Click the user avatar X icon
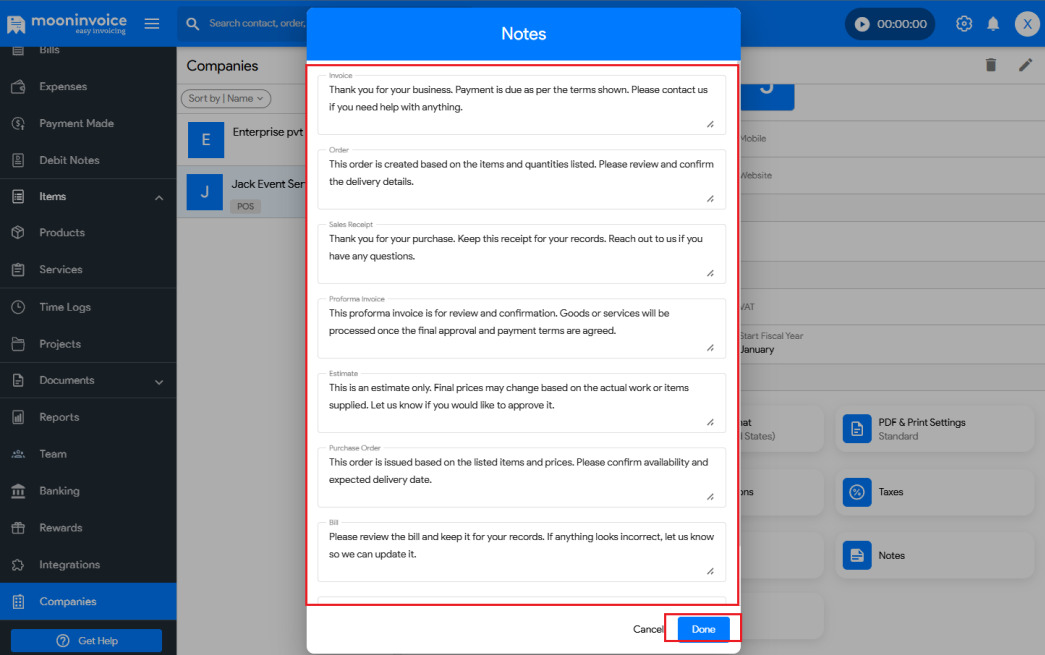The image size is (1045, 655). click(1027, 24)
